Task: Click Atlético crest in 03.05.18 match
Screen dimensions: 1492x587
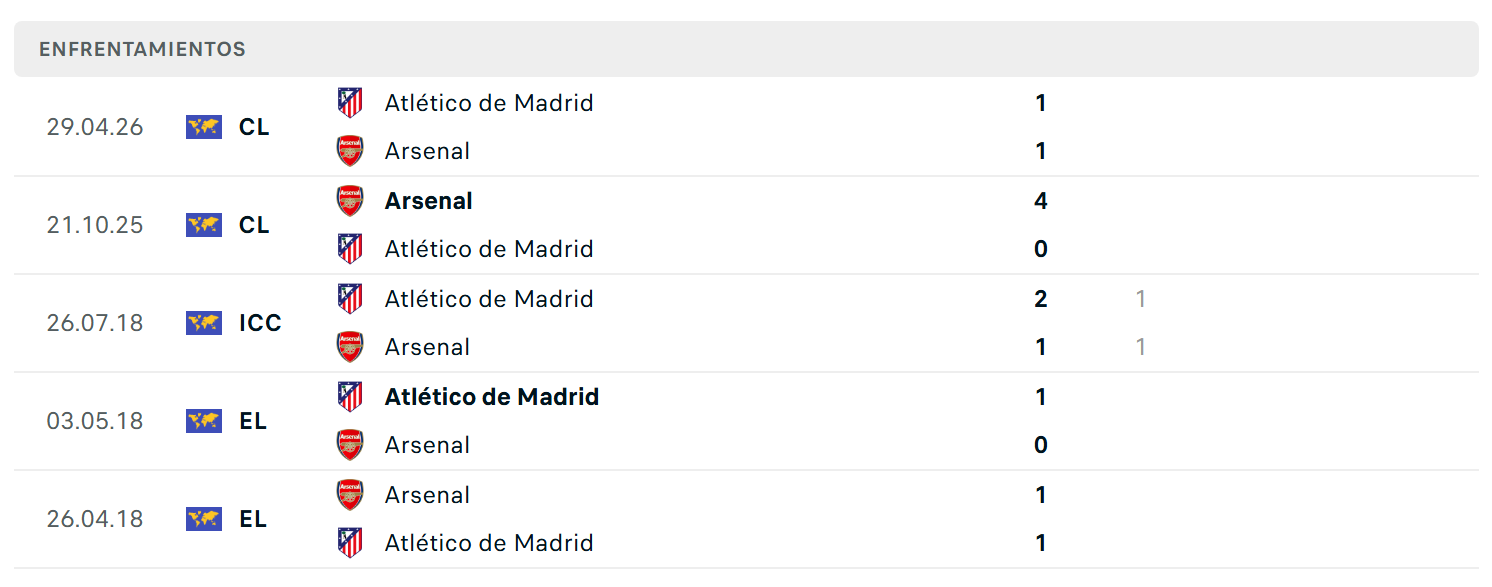Action: click(x=350, y=396)
